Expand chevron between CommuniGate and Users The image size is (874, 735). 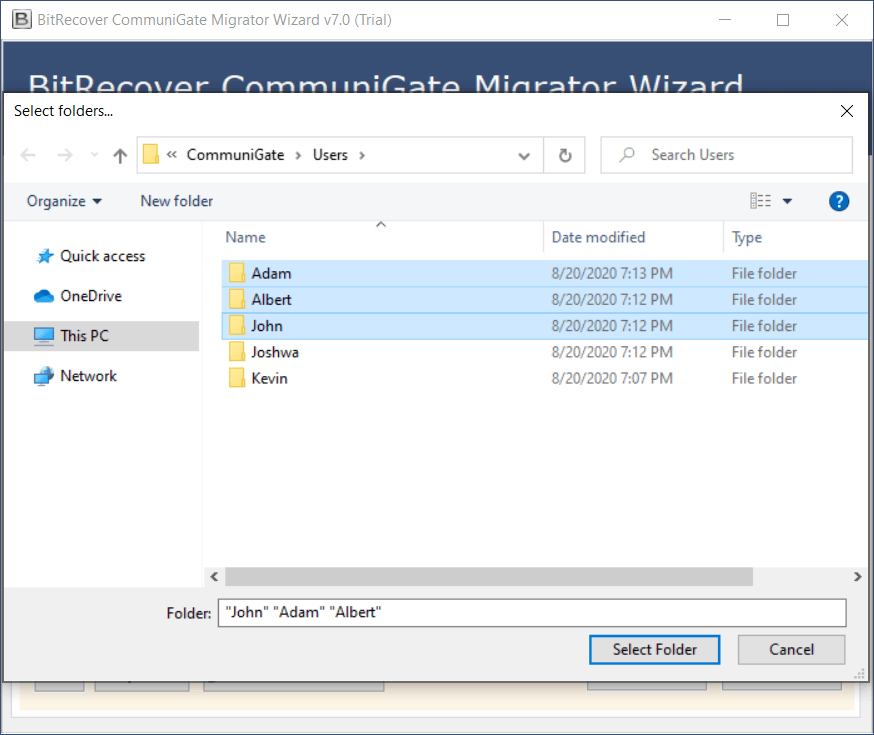298,155
